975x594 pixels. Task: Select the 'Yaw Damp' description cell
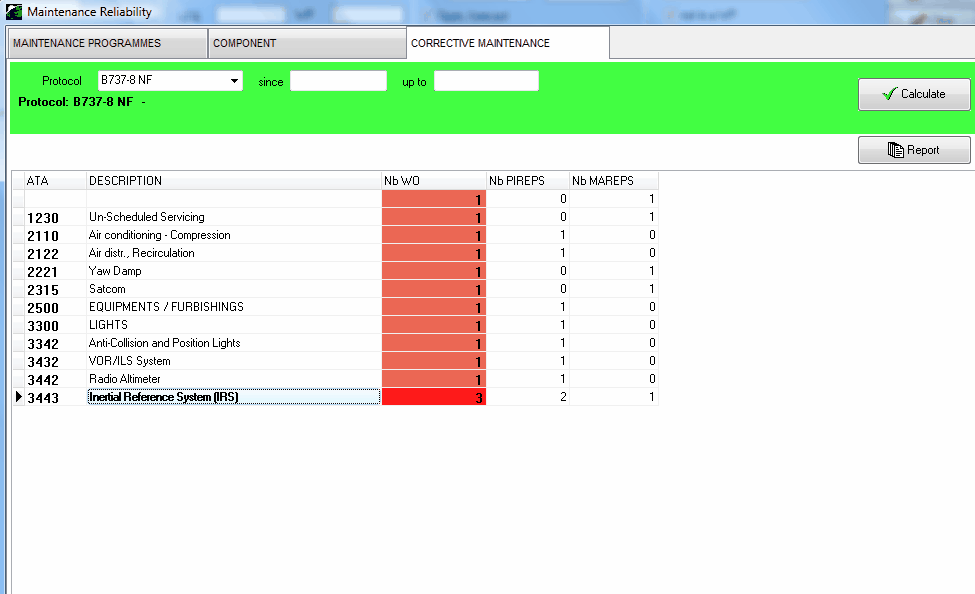click(234, 271)
